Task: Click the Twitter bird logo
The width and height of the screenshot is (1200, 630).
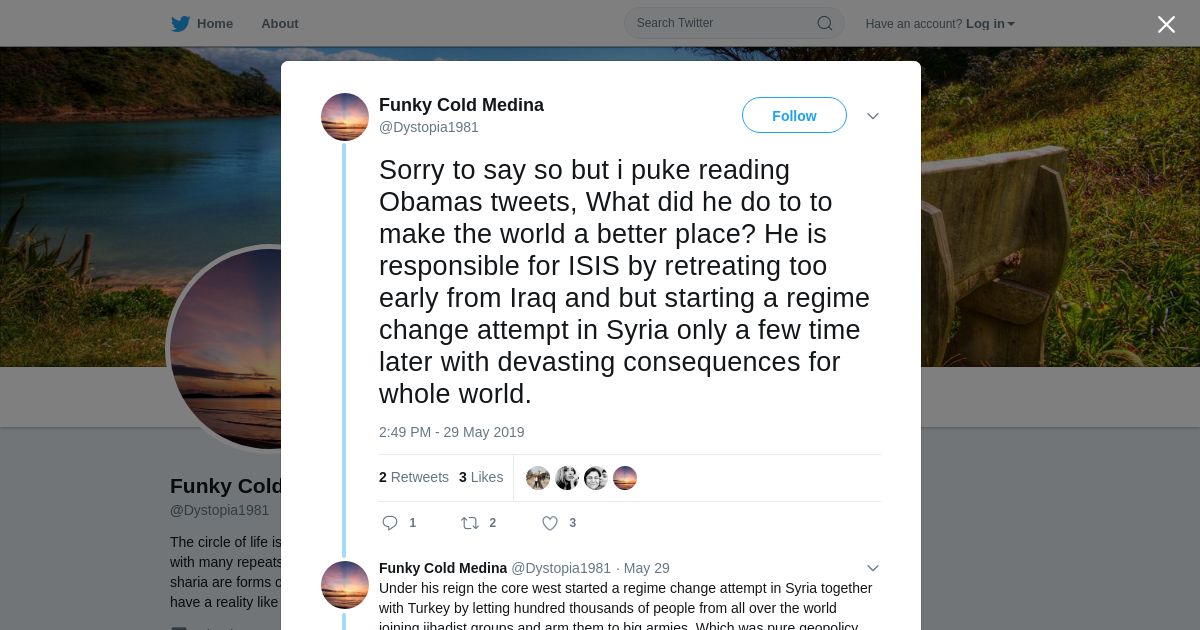Action: pos(180,24)
